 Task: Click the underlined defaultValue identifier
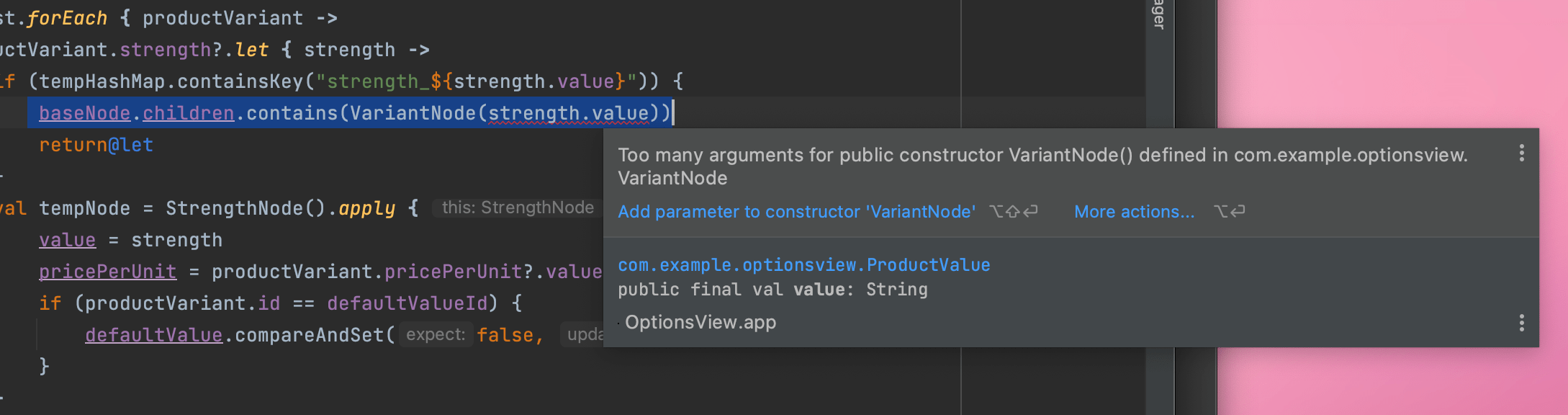click(153, 335)
